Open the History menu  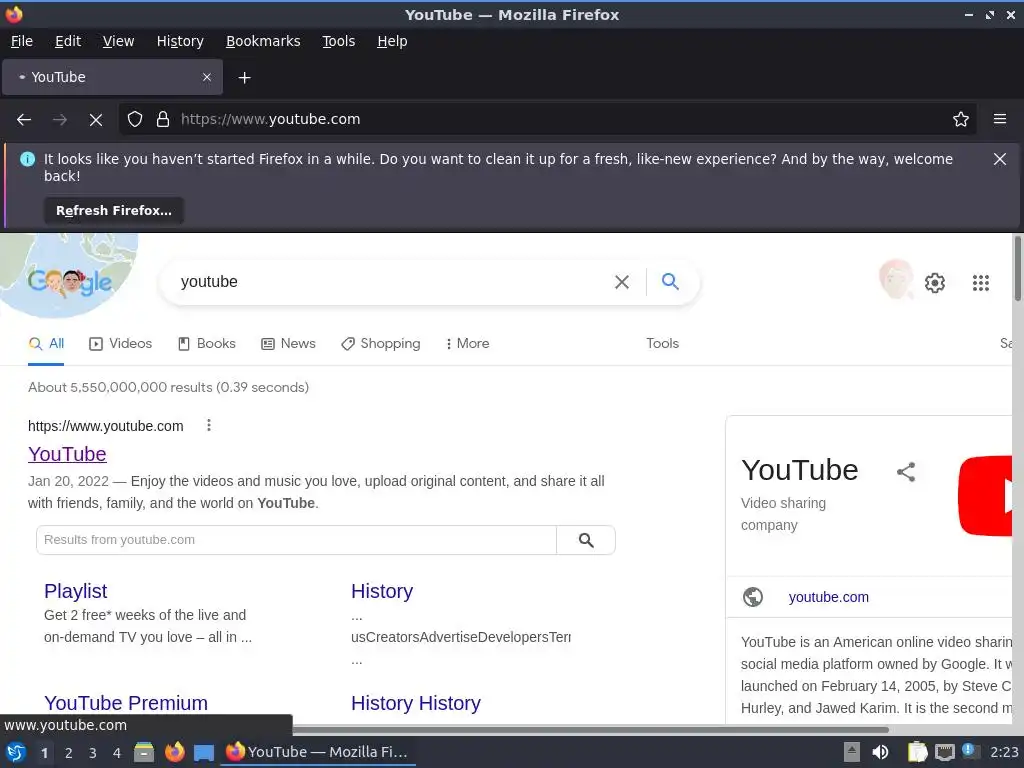point(180,41)
